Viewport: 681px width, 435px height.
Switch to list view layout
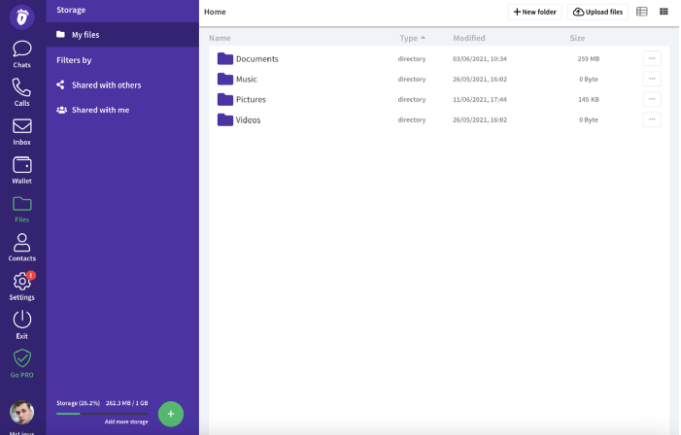pos(641,12)
